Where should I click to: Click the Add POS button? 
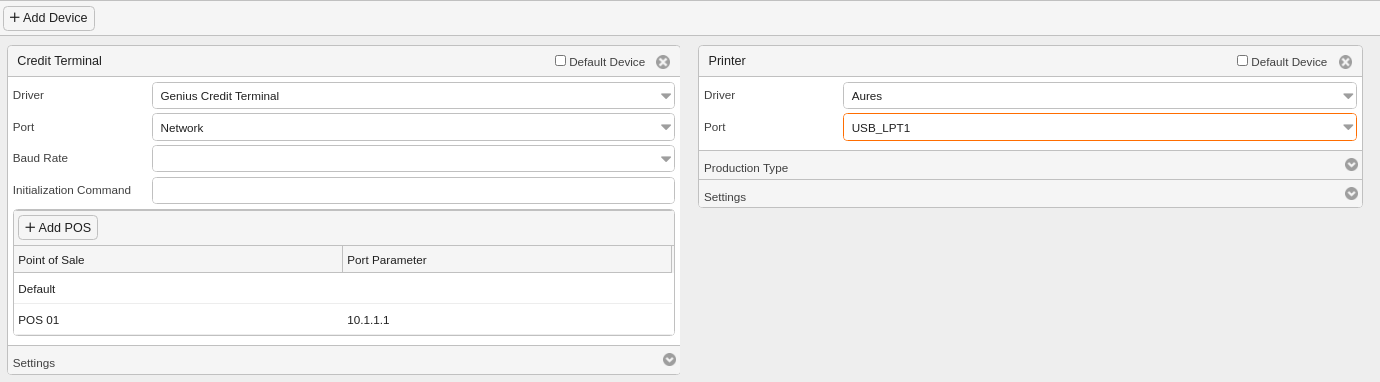click(58, 227)
